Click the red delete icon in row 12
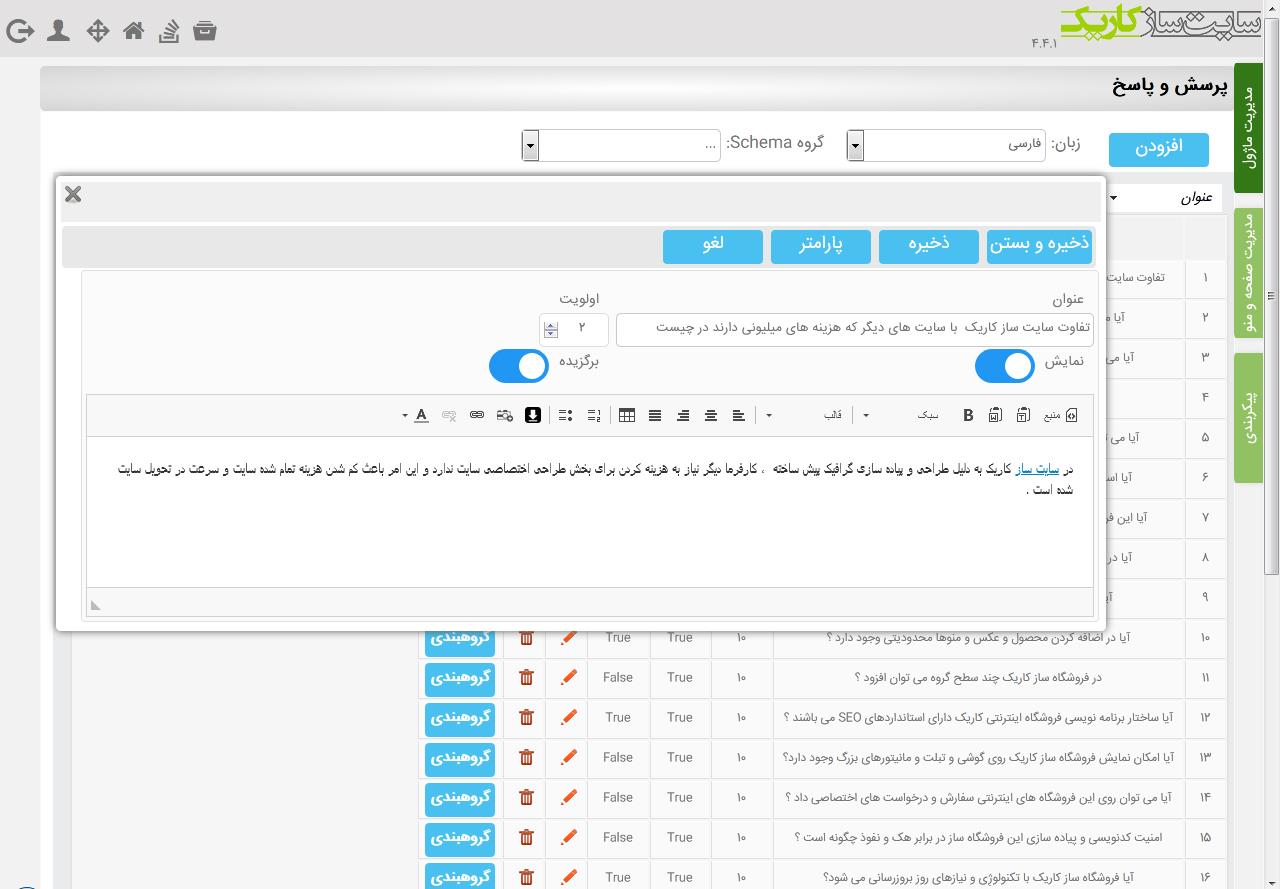This screenshot has height=889, width=1280. pyautogui.click(x=526, y=717)
